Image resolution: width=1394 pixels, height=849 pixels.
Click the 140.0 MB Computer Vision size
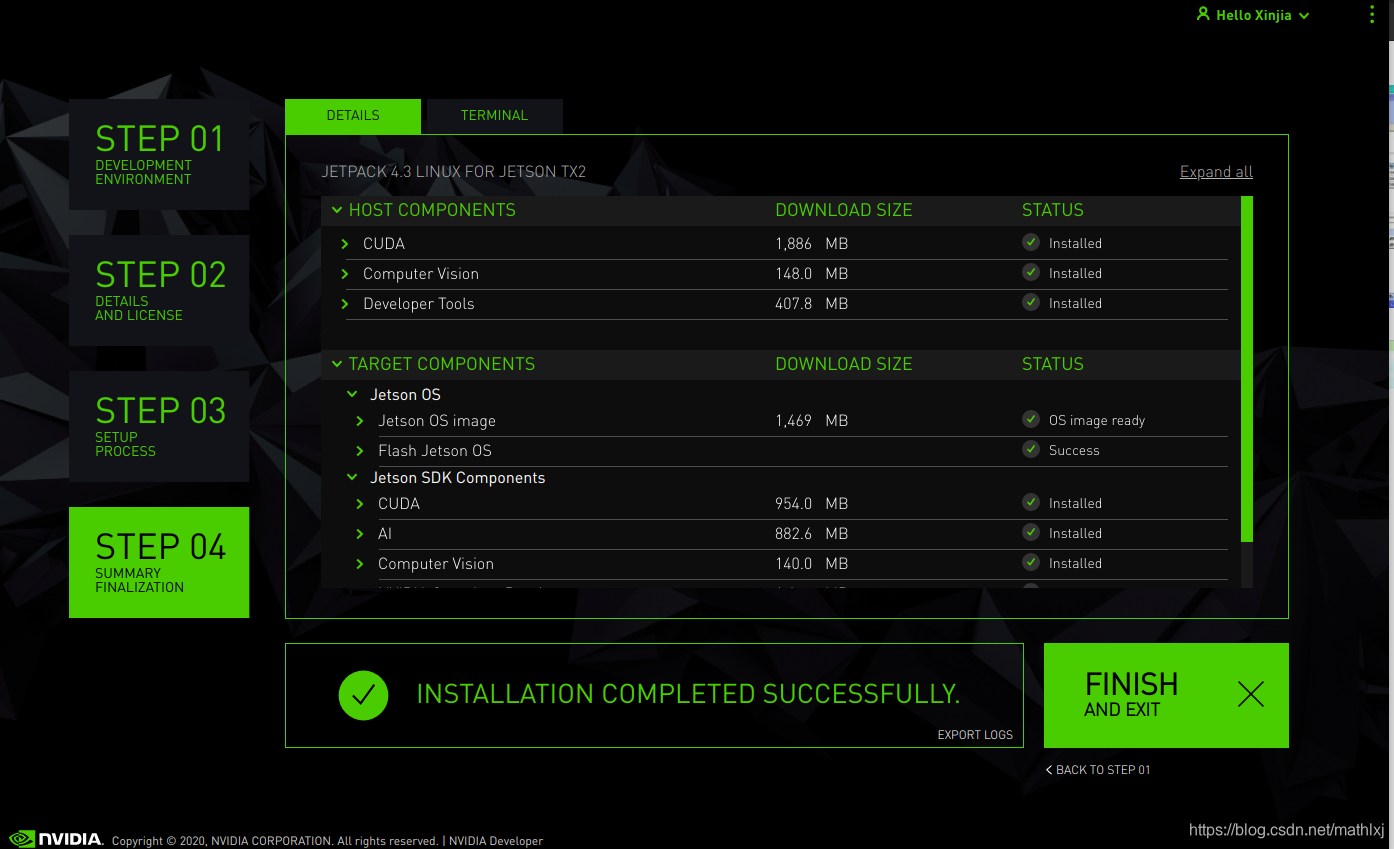click(812, 564)
